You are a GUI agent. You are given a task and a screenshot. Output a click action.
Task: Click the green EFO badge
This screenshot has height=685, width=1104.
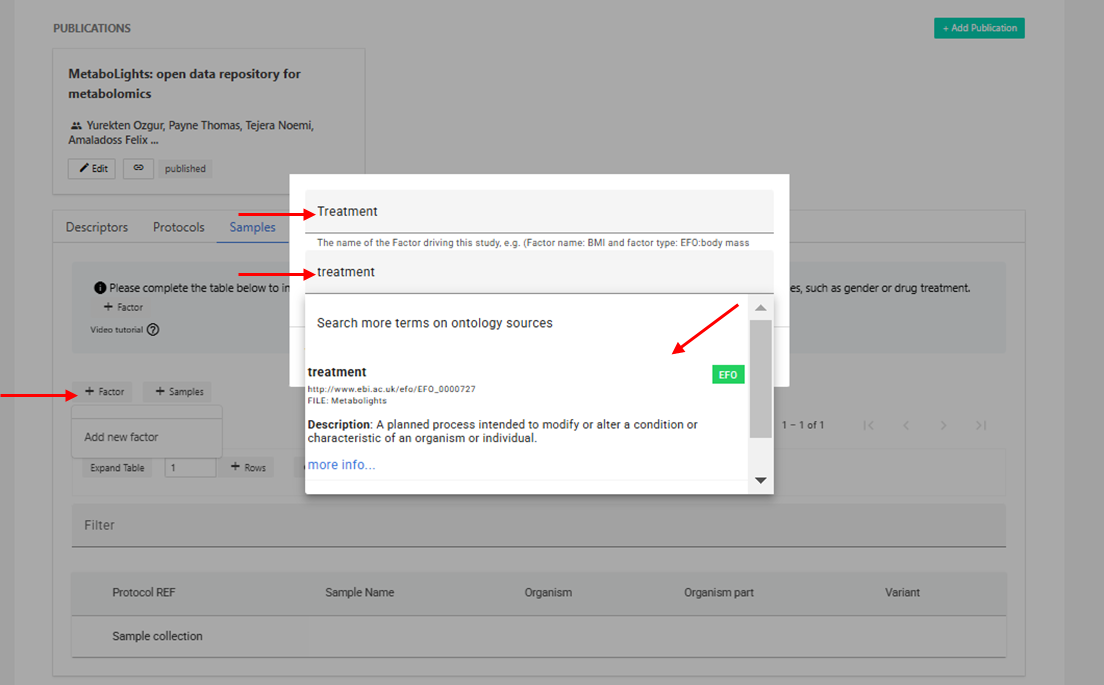click(x=728, y=375)
